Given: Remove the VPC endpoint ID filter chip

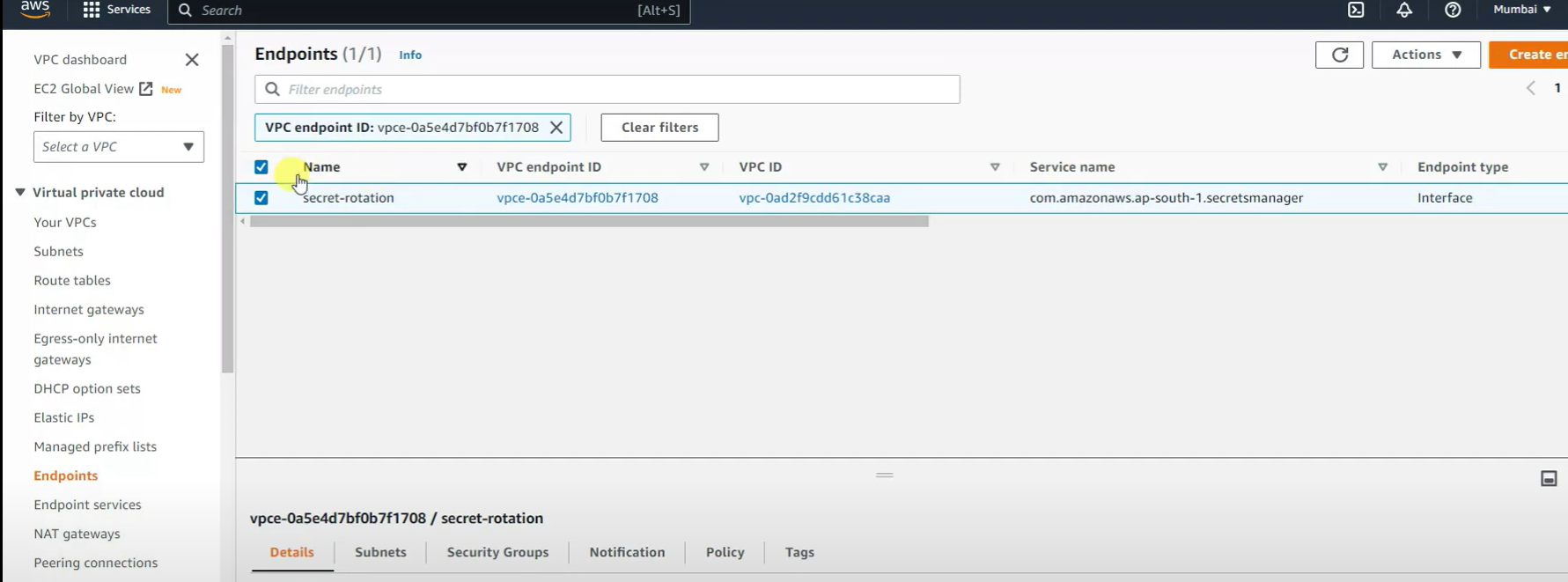Looking at the screenshot, I should (x=556, y=128).
